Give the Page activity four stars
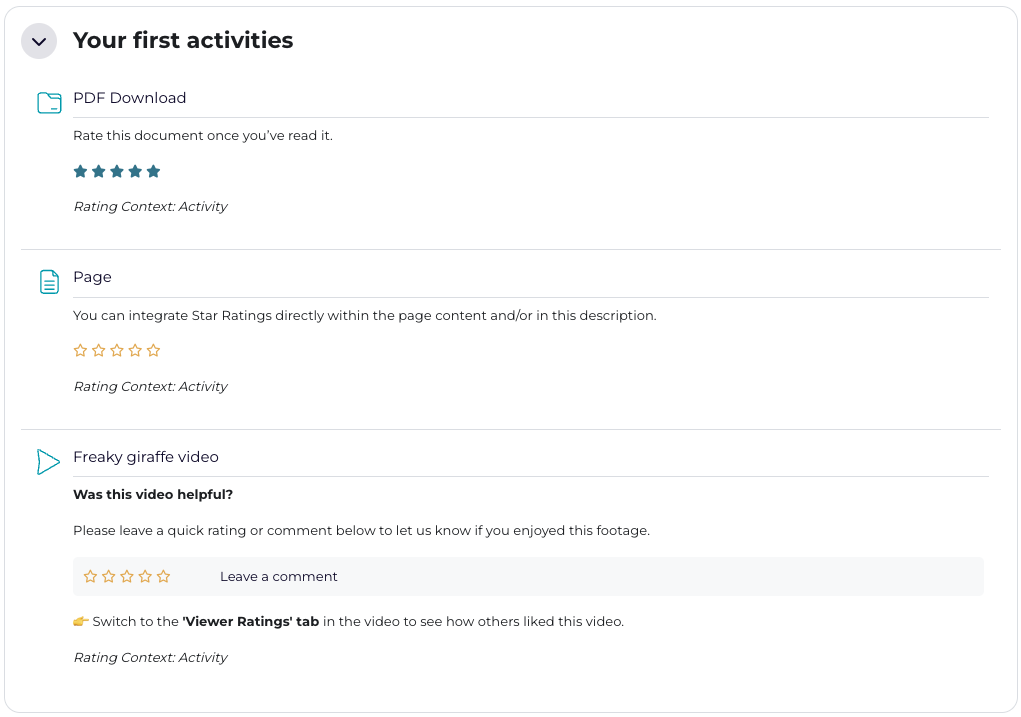This screenshot has width=1021, height=717. pos(135,350)
